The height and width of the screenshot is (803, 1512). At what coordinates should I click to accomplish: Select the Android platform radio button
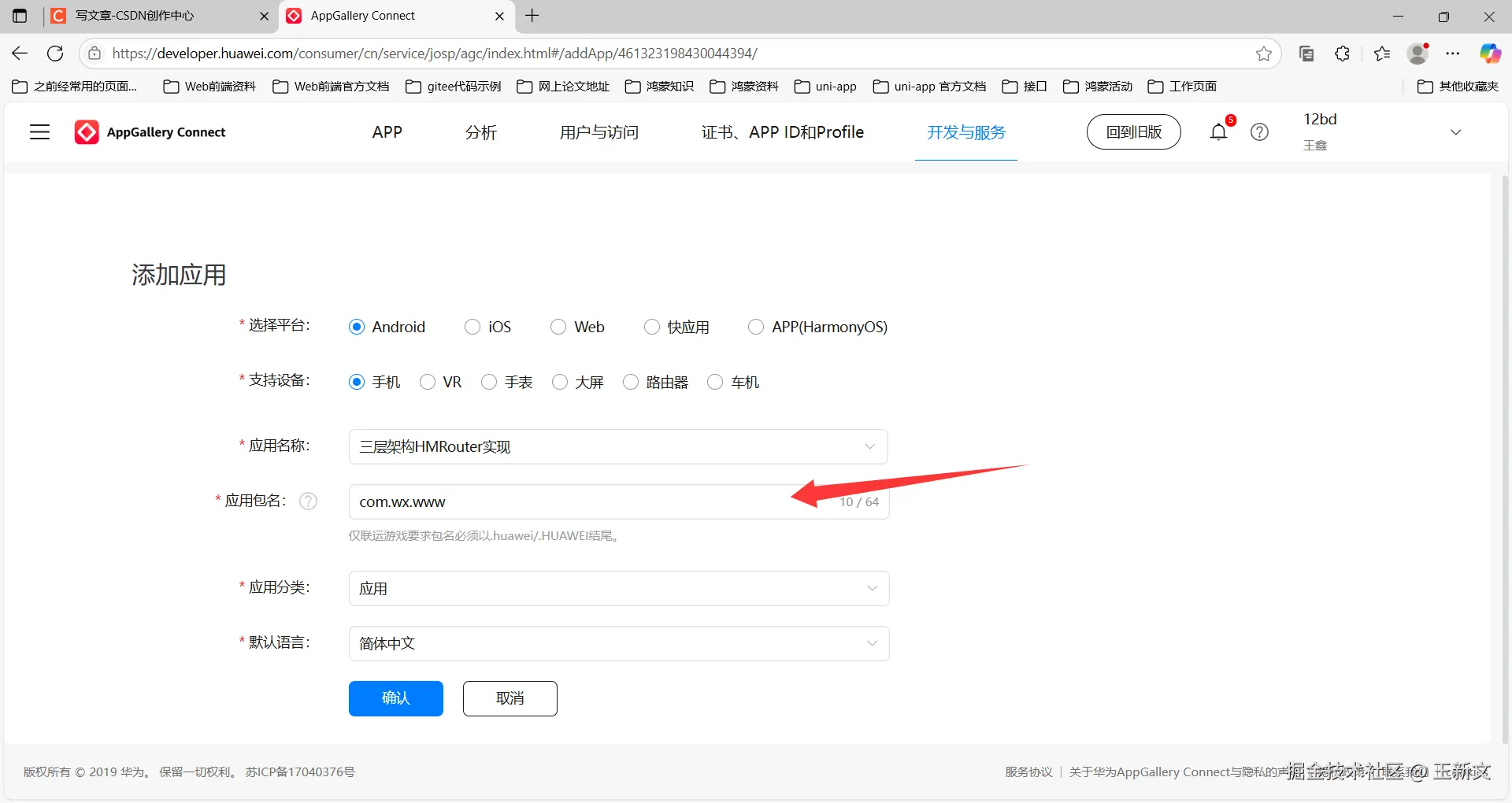click(357, 327)
